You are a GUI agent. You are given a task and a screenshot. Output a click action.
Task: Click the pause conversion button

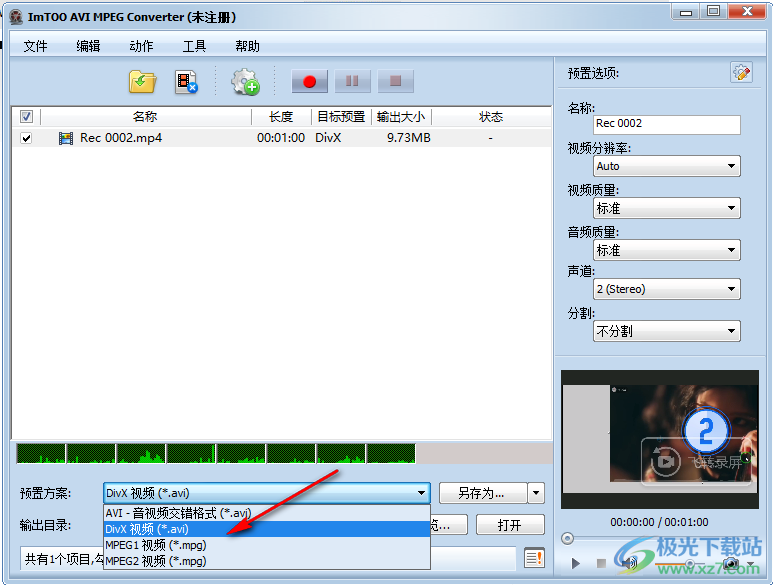[352, 81]
